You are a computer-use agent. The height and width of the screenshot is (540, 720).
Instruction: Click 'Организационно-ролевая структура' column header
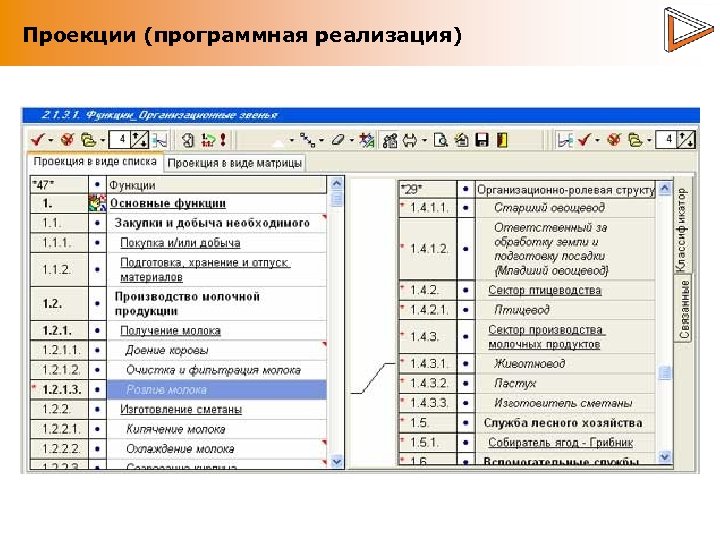pos(565,189)
